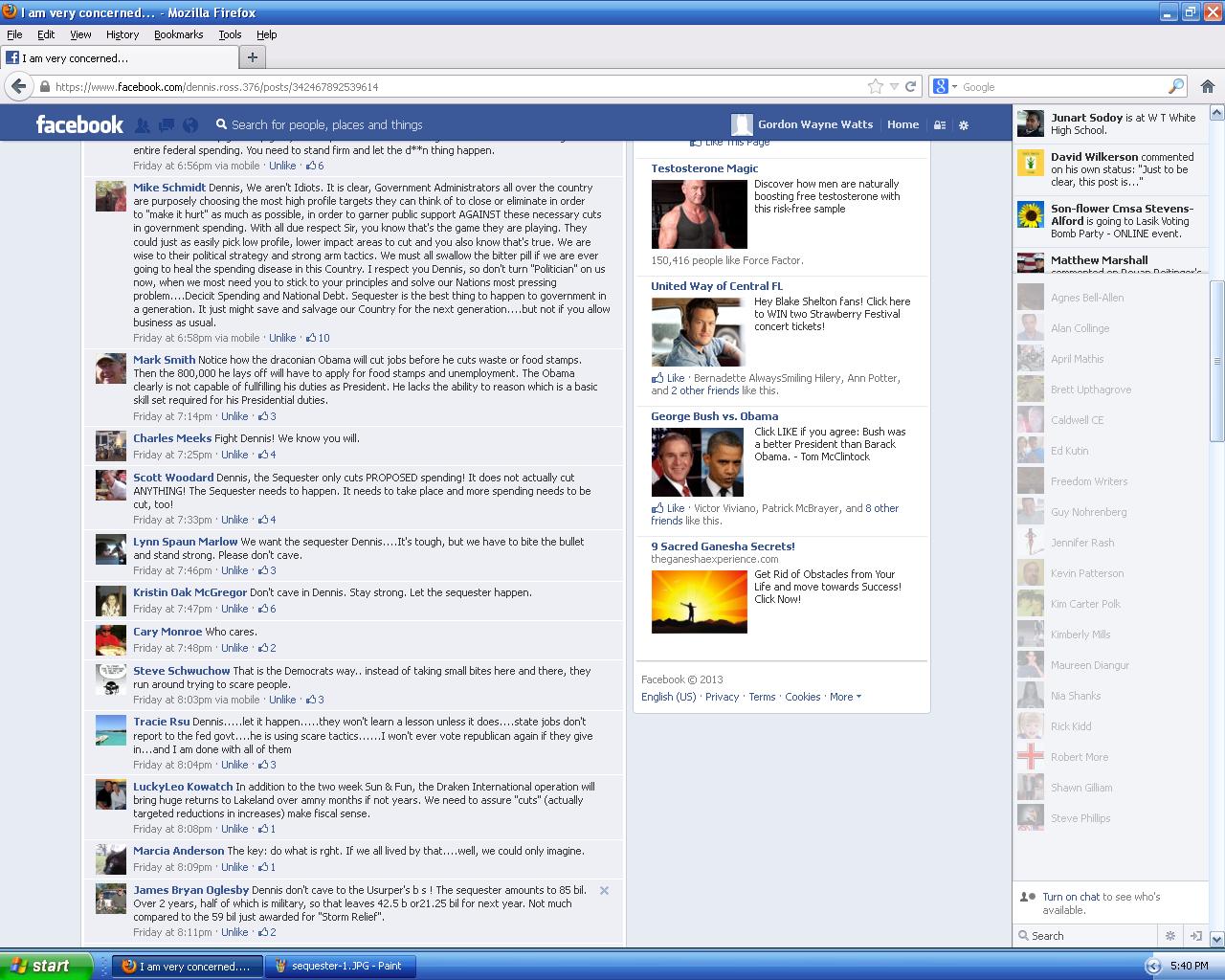Screen dimensions: 1225x980
Task: Open the History menu
Action: 122,34
